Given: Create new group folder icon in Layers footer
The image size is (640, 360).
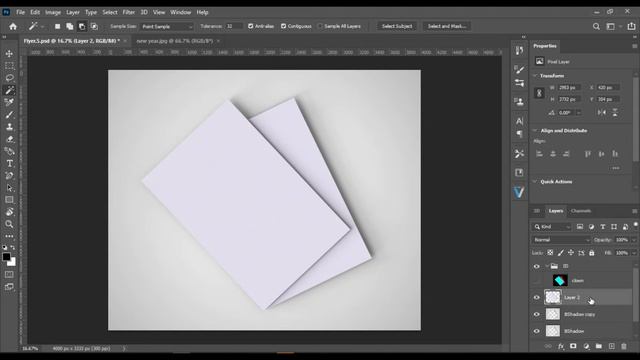Looking at the screenshot, I should pyautogui.click(x=599, y=346).
